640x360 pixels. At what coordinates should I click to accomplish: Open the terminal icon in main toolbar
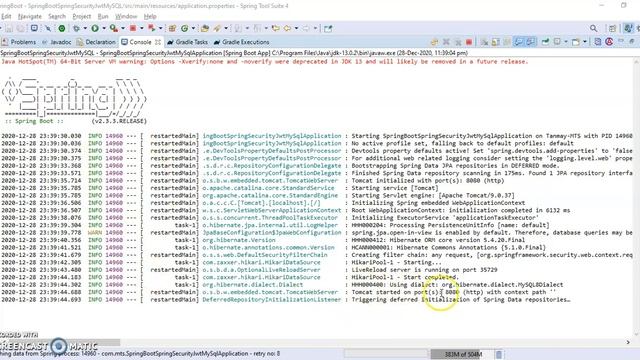coord(34,28)
